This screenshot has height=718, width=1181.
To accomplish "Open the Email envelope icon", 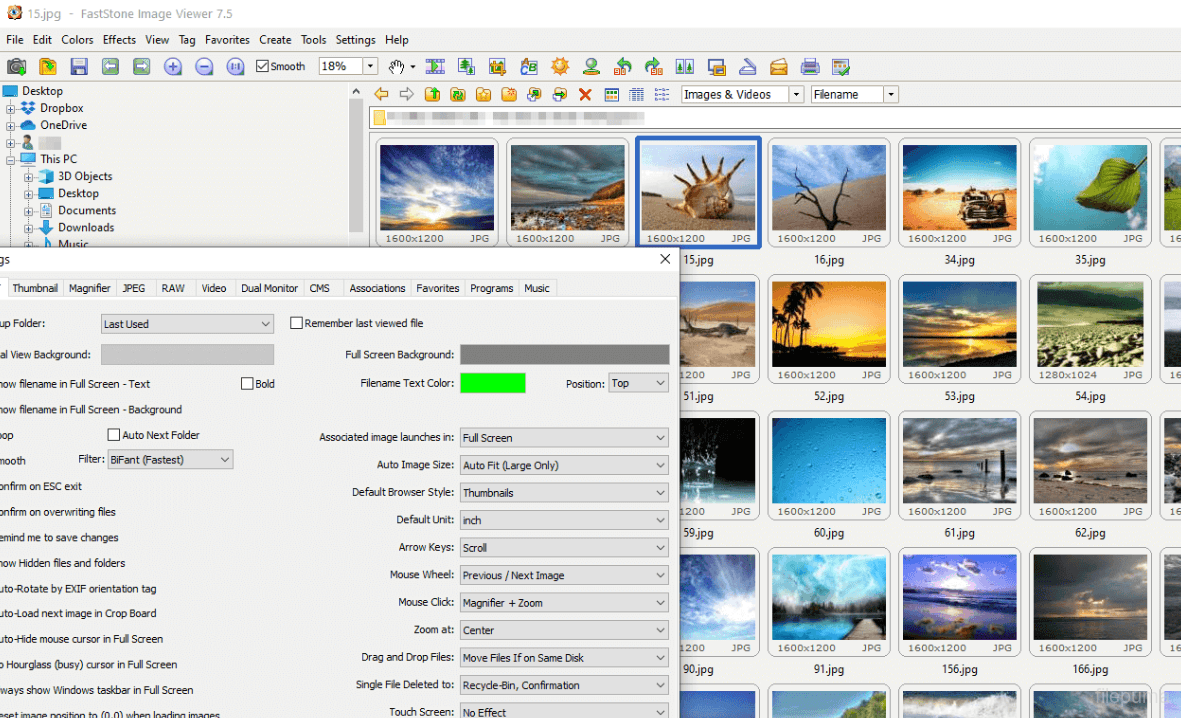I will click(x=779, y=67).
